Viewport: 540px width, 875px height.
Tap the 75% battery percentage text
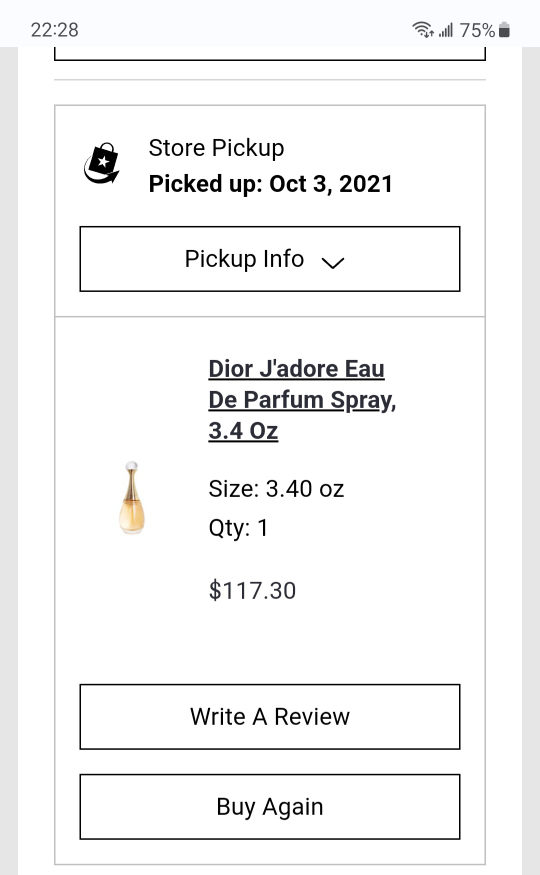coord(477,30)
